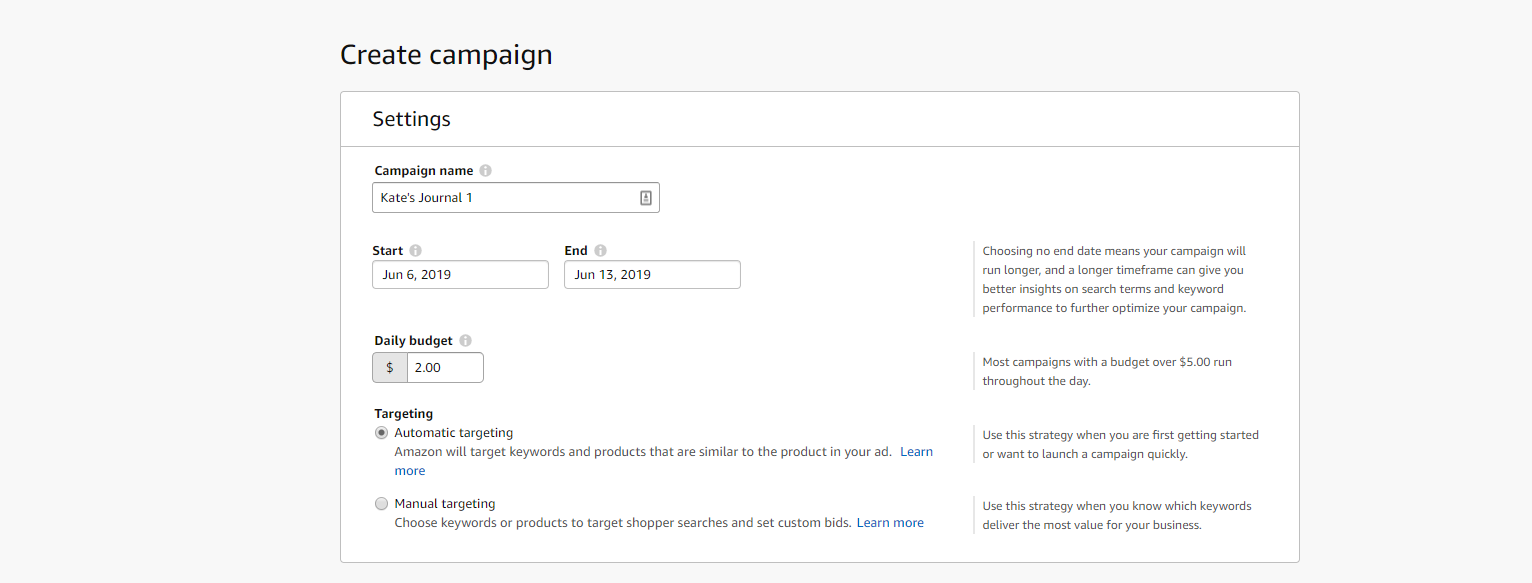Click into the Kate's Journal 1 name field
The width and height of the screenshot is (1532, 583).
(515, 198)
